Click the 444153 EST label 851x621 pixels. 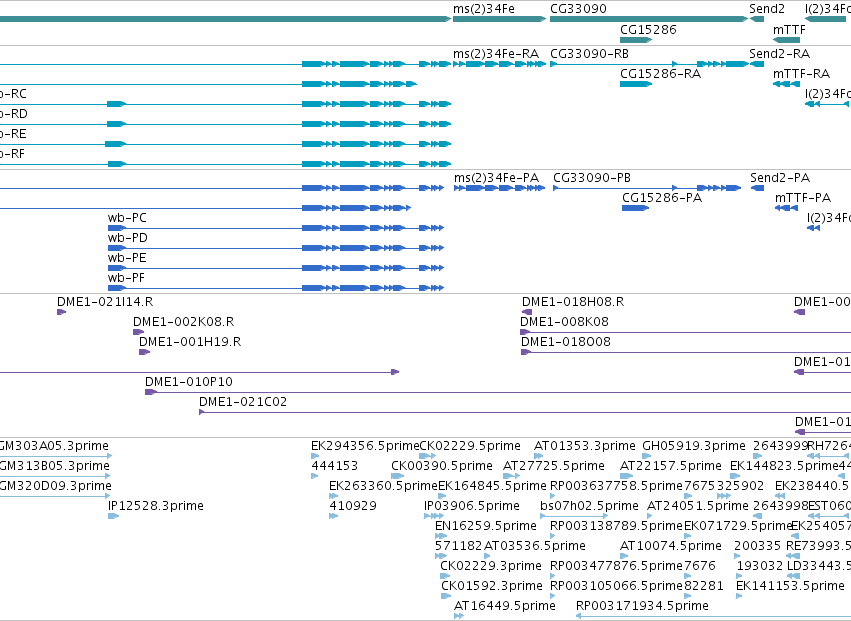pyautogui.click(x=334, y=466)
